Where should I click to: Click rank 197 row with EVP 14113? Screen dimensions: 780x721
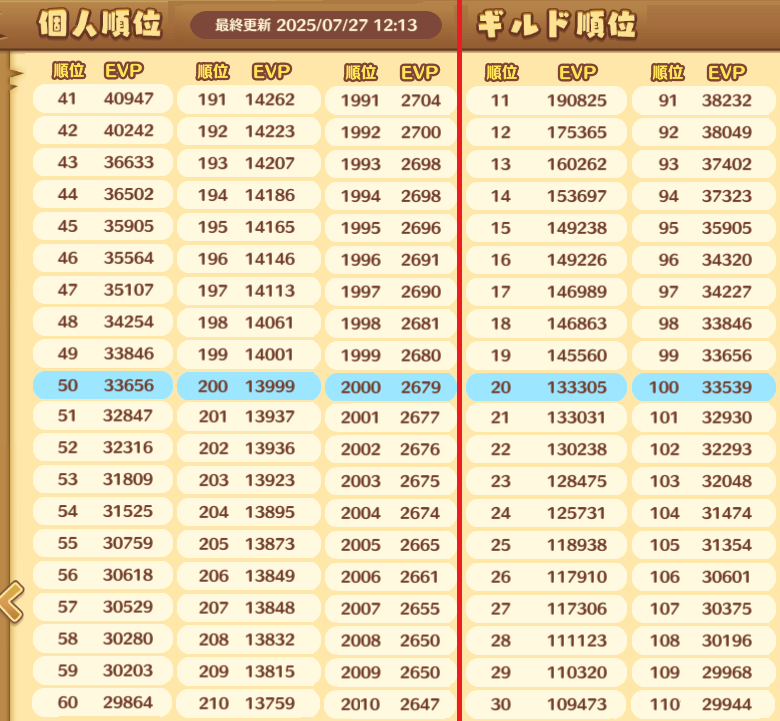point(249,291)
